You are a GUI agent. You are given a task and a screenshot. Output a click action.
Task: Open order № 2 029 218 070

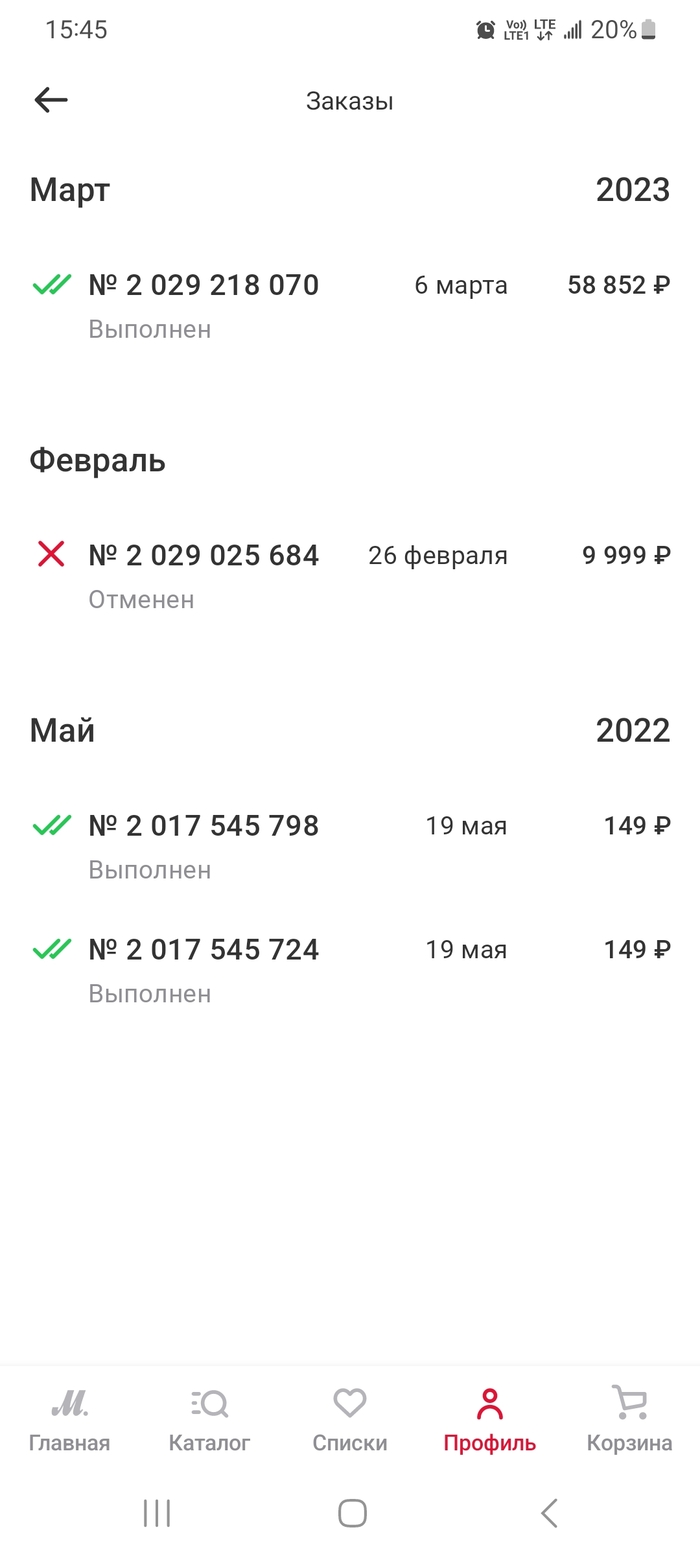(204, 286)
